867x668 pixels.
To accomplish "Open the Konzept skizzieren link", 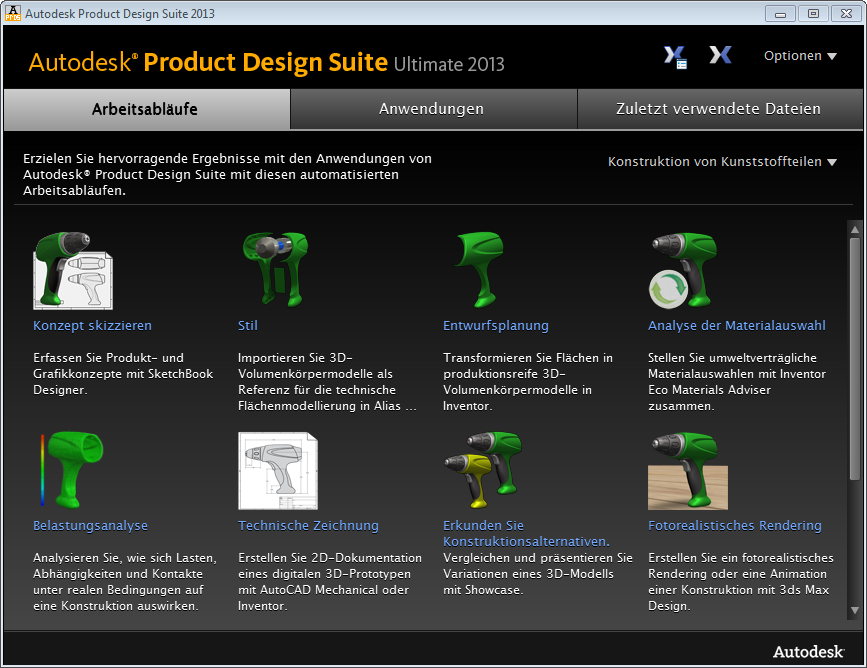I will [92, 326].
